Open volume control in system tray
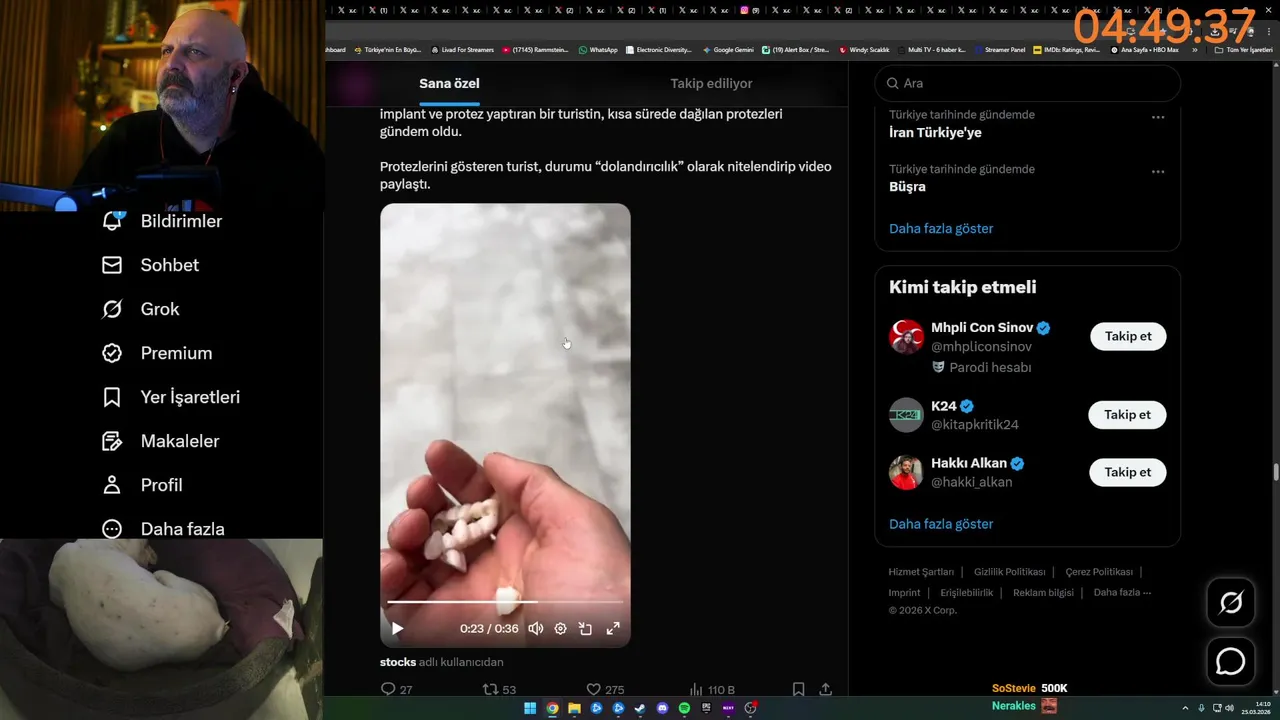This screenshot has width=1280, height=720. tap(1229, 708)
